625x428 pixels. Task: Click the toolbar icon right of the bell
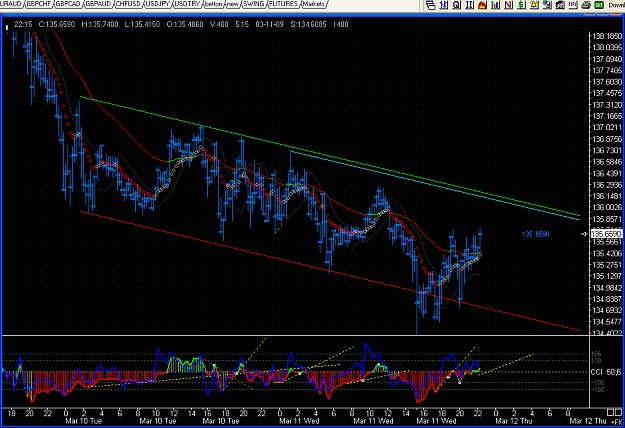[x=547, y=5]
